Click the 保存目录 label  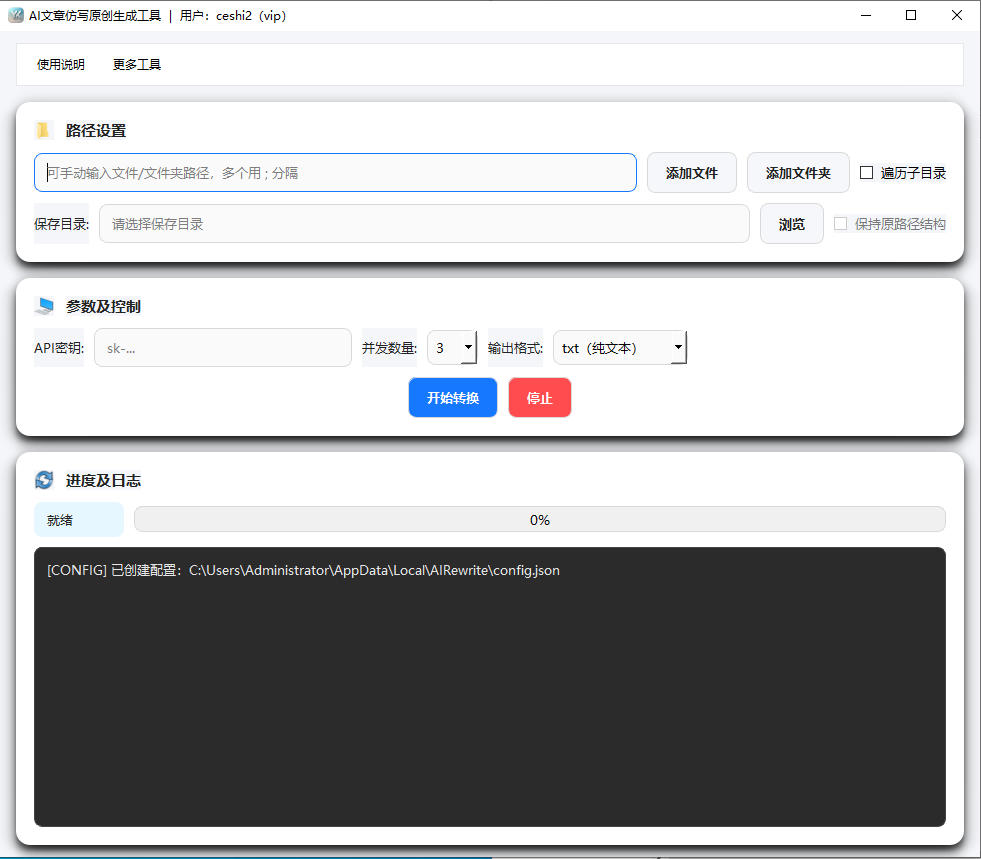click(61, 223)
